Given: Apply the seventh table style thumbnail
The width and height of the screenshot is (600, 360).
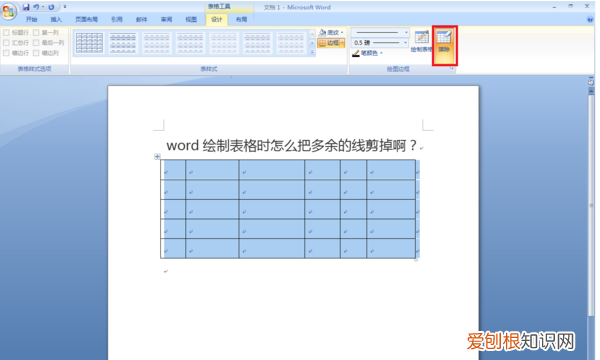Looking at the screenshot, I should tap(291, 42).
